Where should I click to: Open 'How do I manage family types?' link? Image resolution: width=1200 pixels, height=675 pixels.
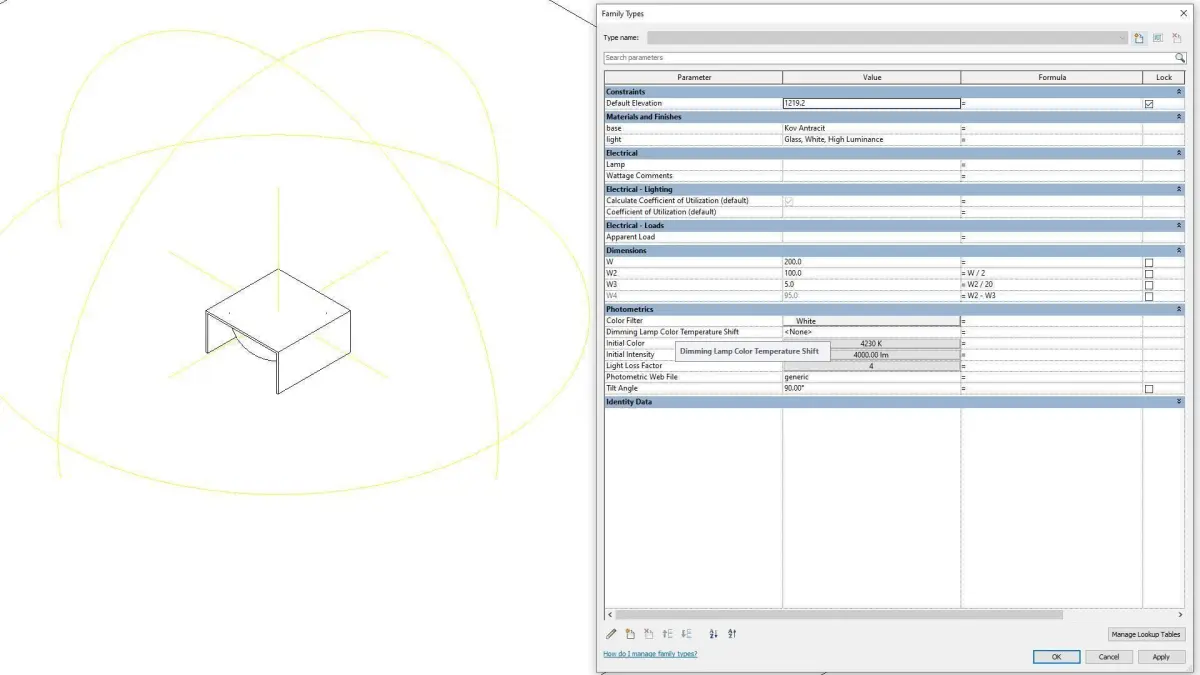(650, 654)
